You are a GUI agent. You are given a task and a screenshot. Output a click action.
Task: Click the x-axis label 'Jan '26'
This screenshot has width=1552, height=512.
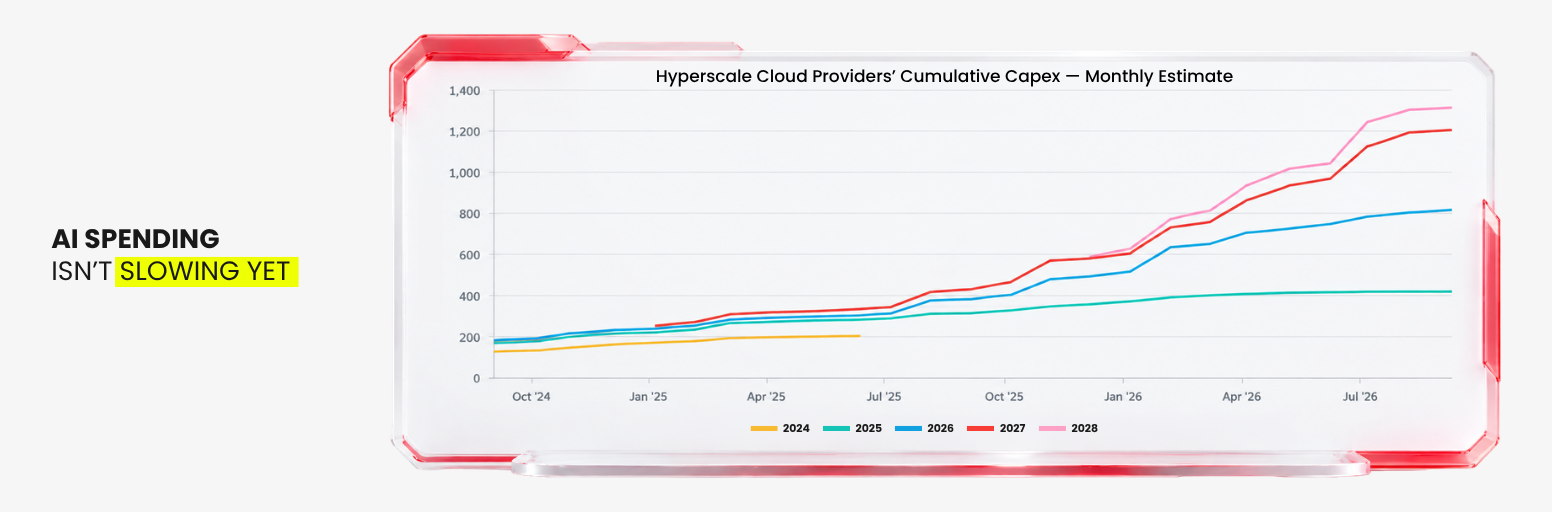pos(1122,396)
